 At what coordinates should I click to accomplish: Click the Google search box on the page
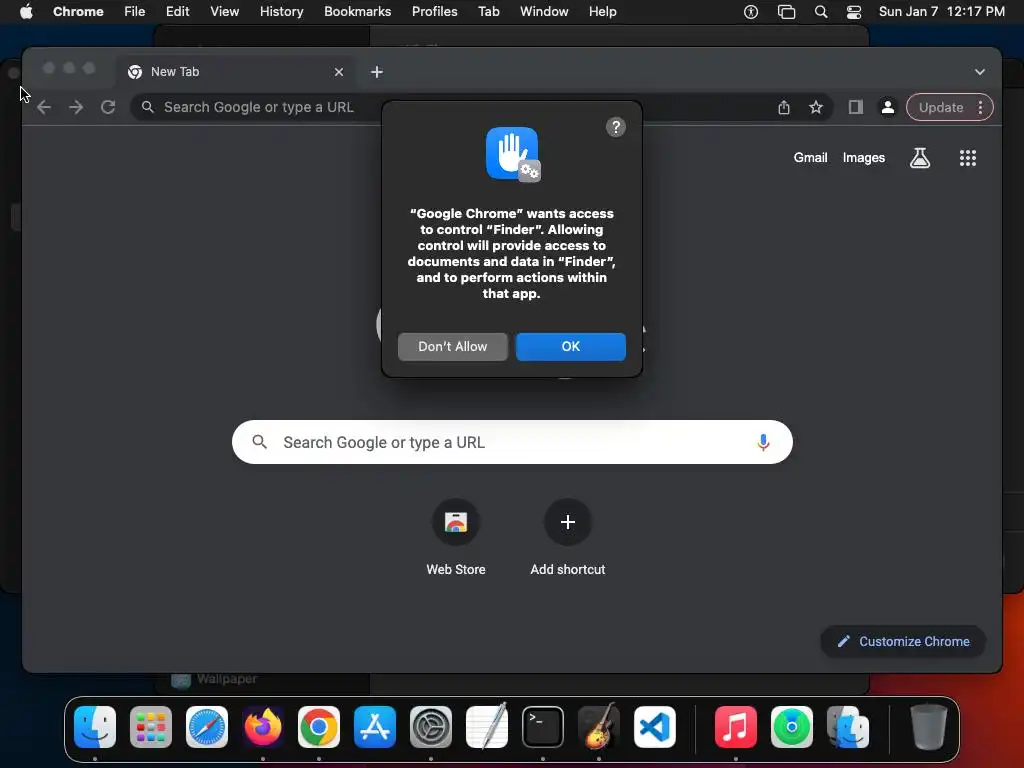click(x=512, y=442)
